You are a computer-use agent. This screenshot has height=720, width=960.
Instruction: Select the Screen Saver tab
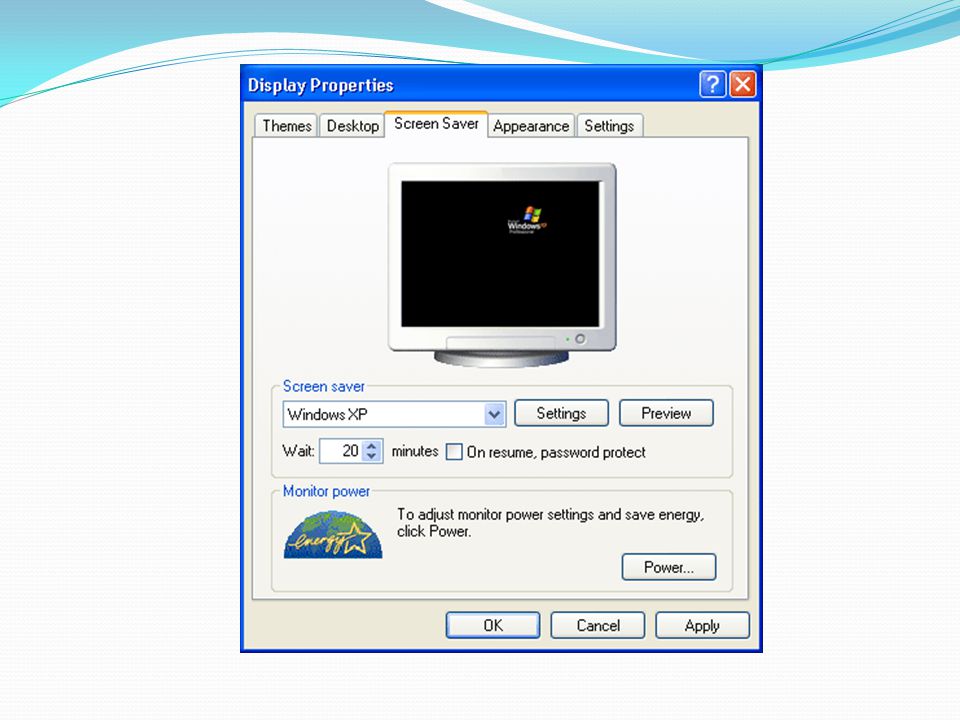[x=436, y=124]
